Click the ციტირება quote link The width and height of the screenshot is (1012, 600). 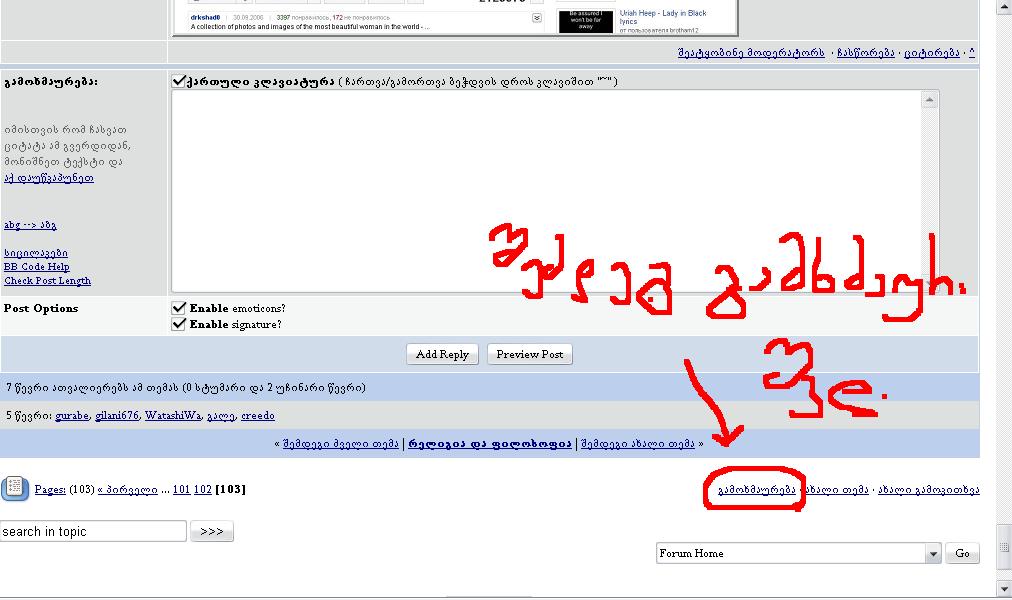pyautogui.click(x=932, y=53)
